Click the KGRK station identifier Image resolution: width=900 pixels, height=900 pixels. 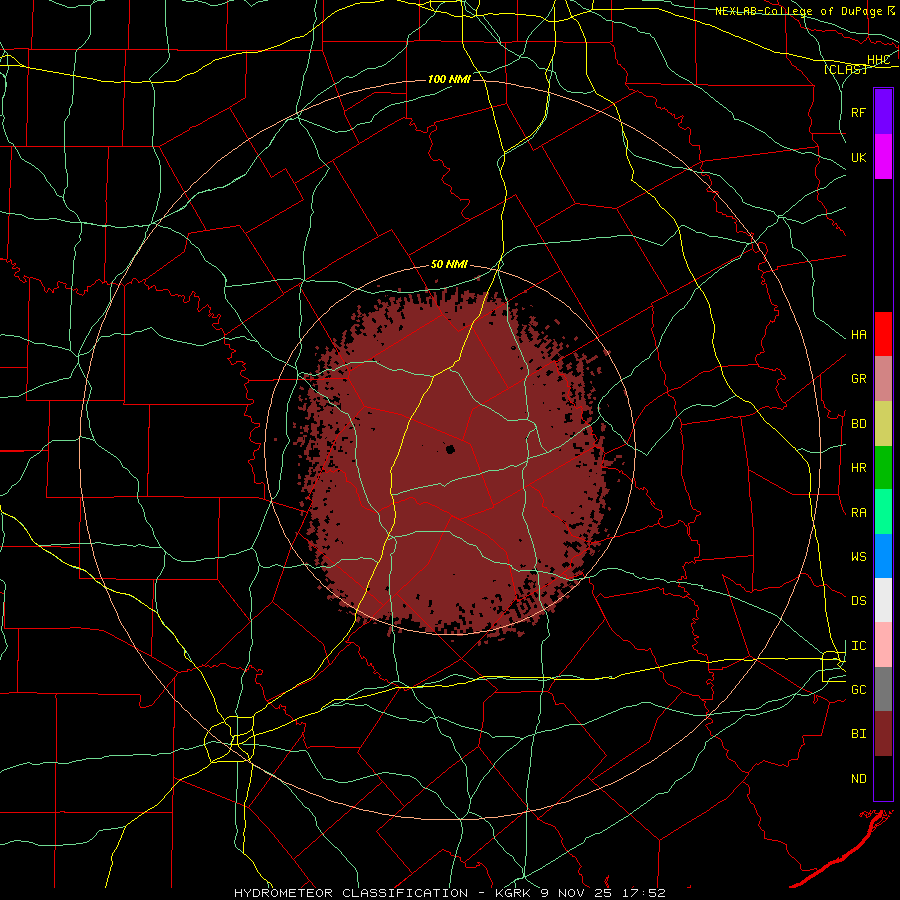(x=510, y=893)
